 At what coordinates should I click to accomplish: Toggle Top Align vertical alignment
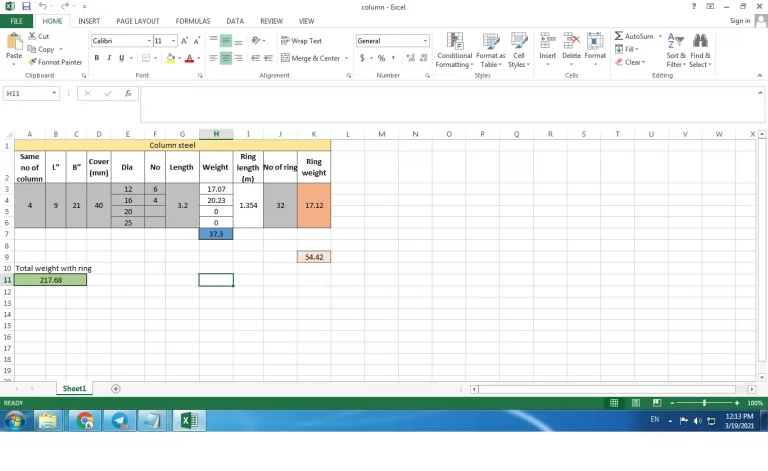click(214, 41)
